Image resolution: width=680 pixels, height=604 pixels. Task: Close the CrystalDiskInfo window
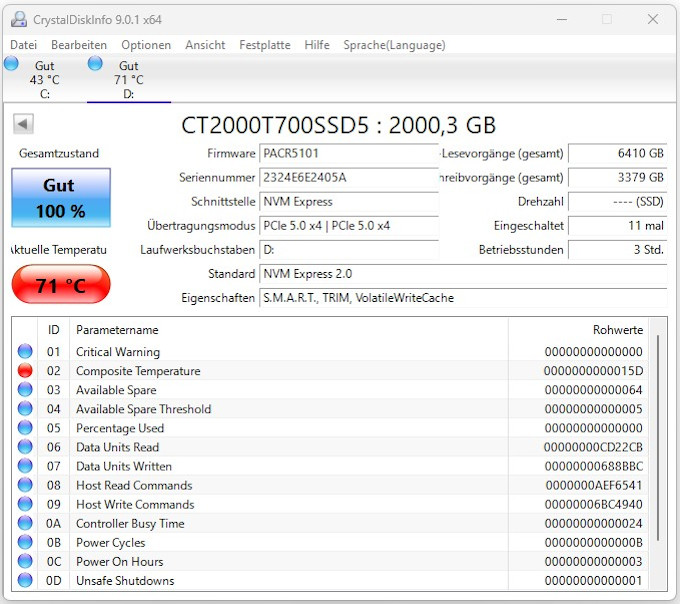point(653,19)
